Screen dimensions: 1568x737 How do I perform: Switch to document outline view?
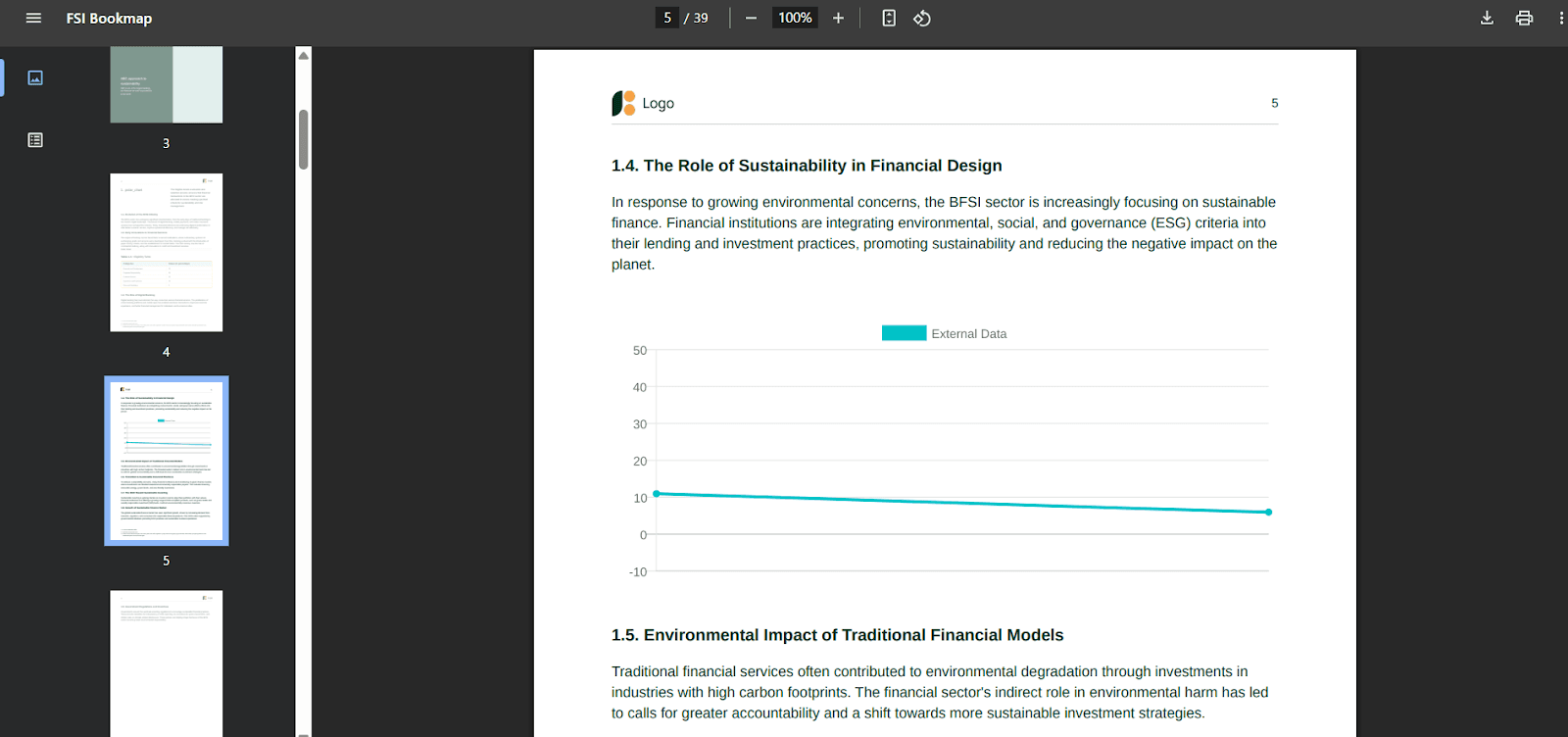pos(35,140)
